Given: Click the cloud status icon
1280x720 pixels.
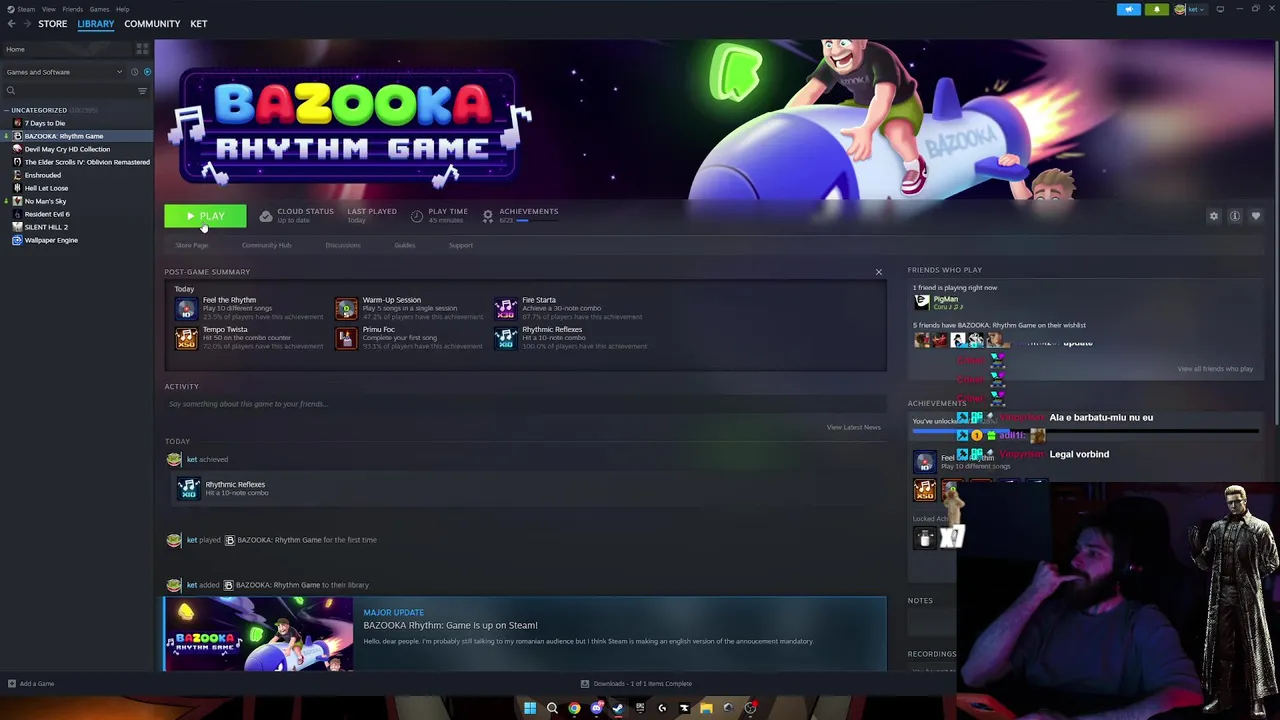Looking at the screenshot, I should coord(265,216).
